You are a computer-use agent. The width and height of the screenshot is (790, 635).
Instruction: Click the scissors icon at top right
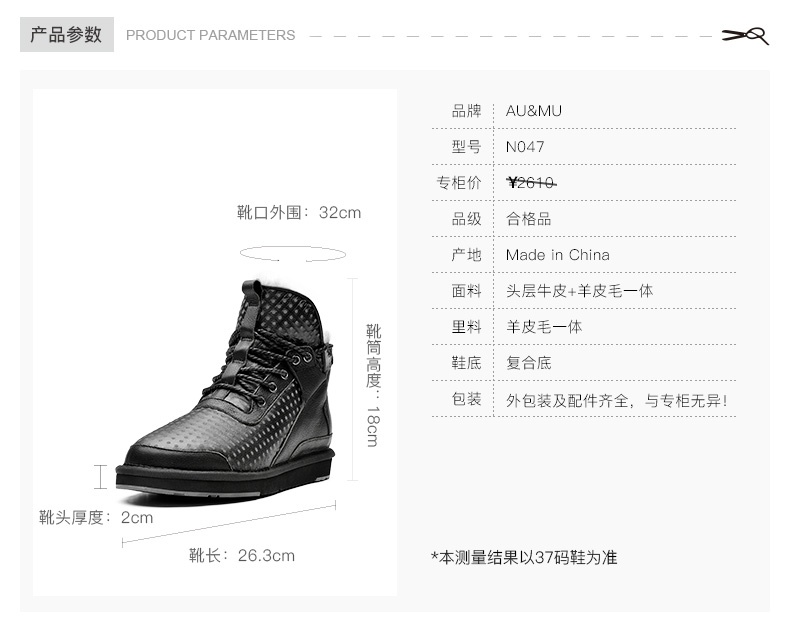[x=745, y=36]
